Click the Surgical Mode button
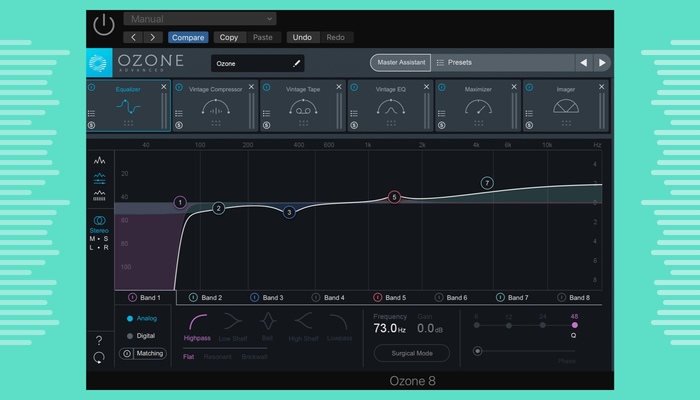The width and height of the screenshot is (700, 400). 411,353
